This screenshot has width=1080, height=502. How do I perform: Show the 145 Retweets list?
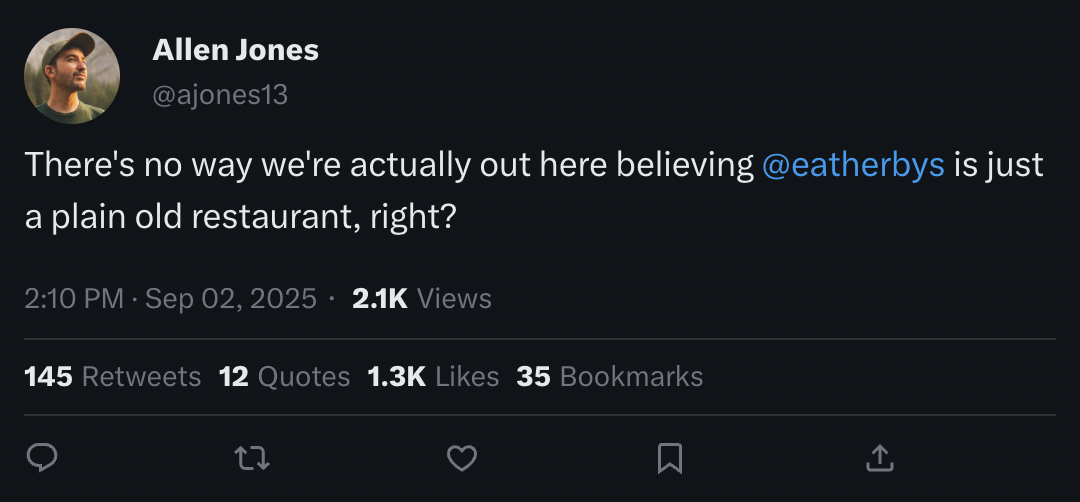[x=112, y=376]
